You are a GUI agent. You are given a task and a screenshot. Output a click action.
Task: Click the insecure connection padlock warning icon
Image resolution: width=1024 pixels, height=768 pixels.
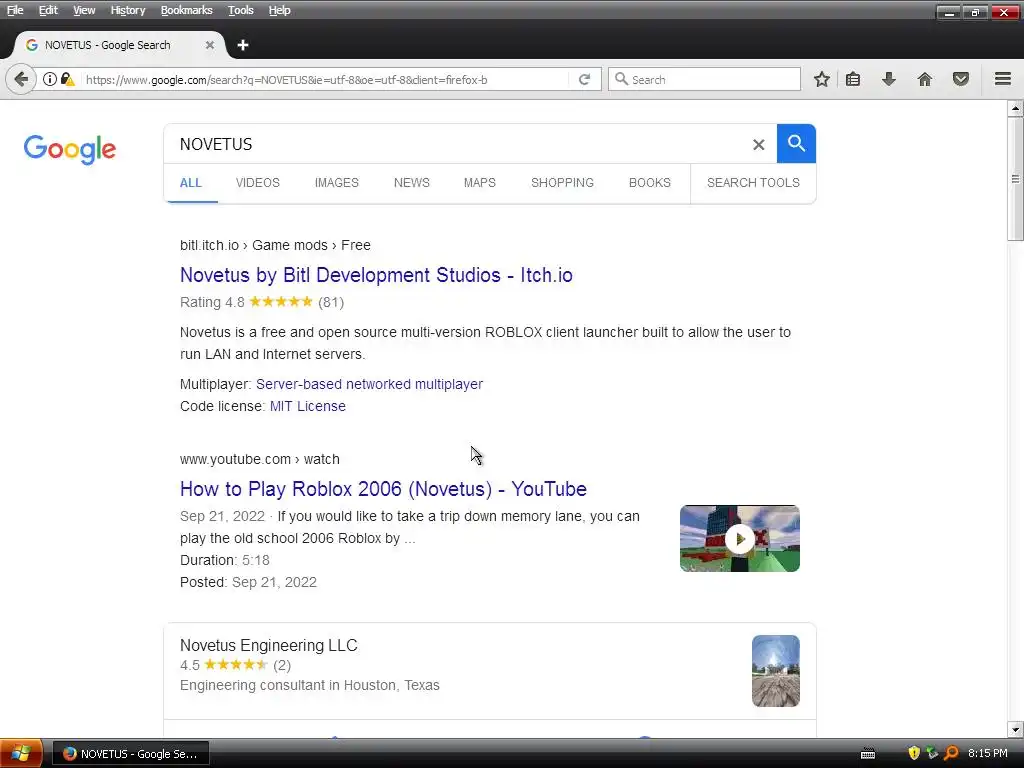(67, 80)
